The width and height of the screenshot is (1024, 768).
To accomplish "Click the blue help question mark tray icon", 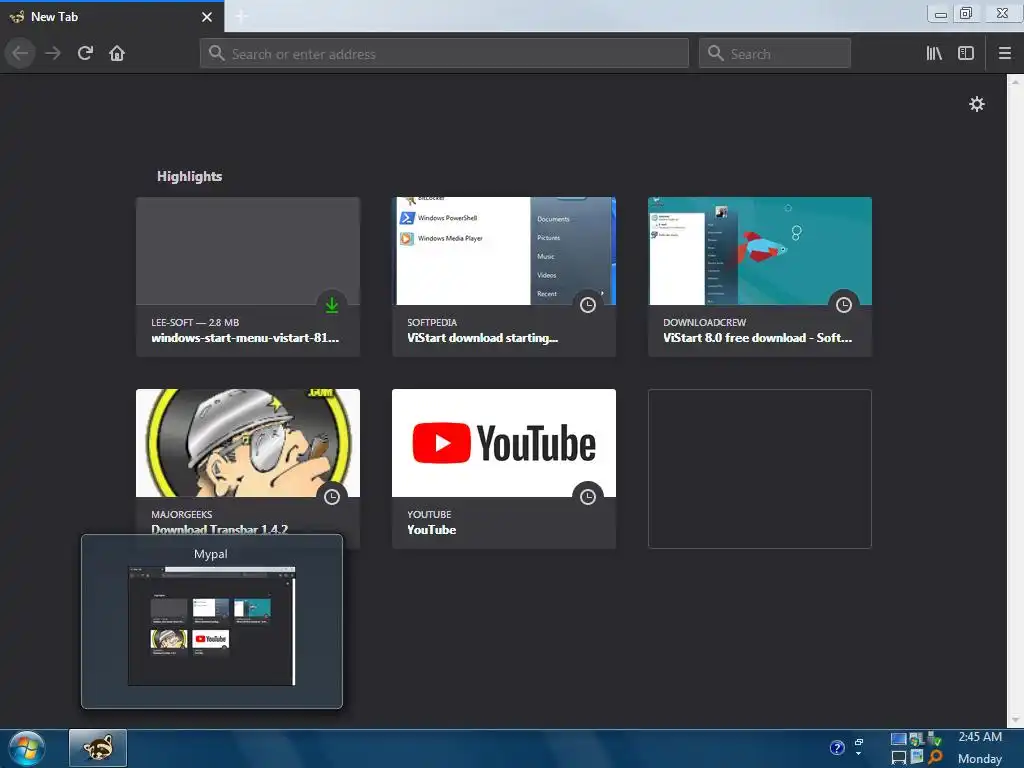I will click(x=837, y=748).
